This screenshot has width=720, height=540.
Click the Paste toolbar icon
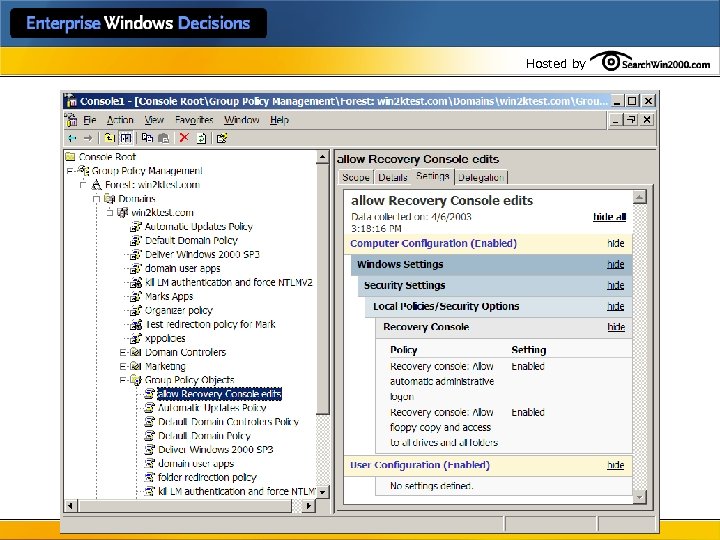tap(163, 138)
